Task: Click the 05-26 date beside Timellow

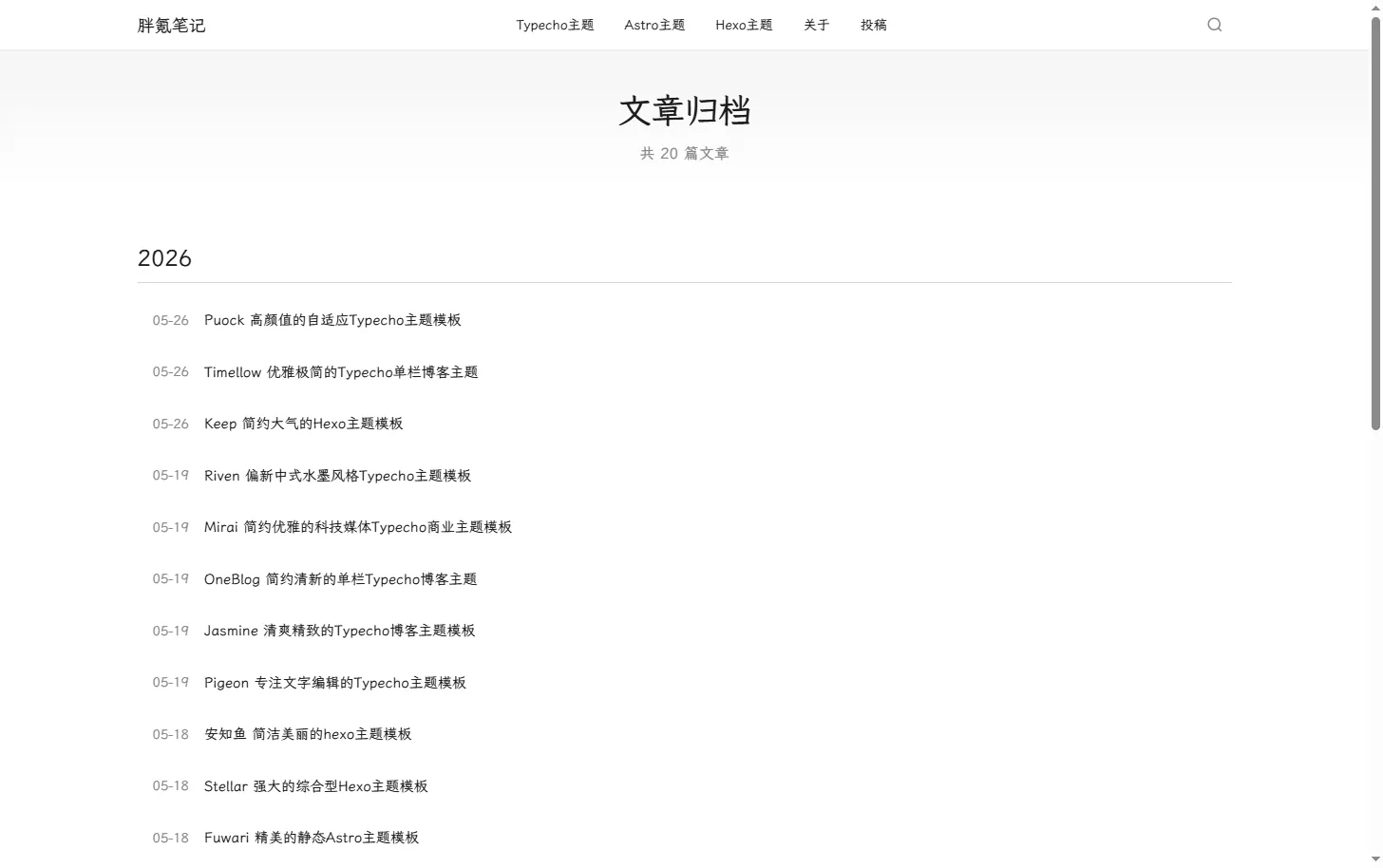Action: click(x=171, y=372)
